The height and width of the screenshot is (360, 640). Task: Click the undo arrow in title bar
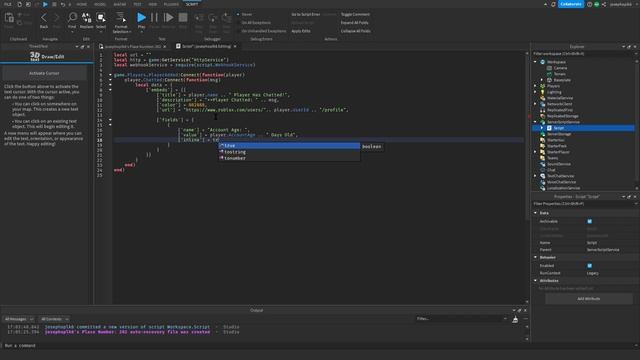click(62, 4)
